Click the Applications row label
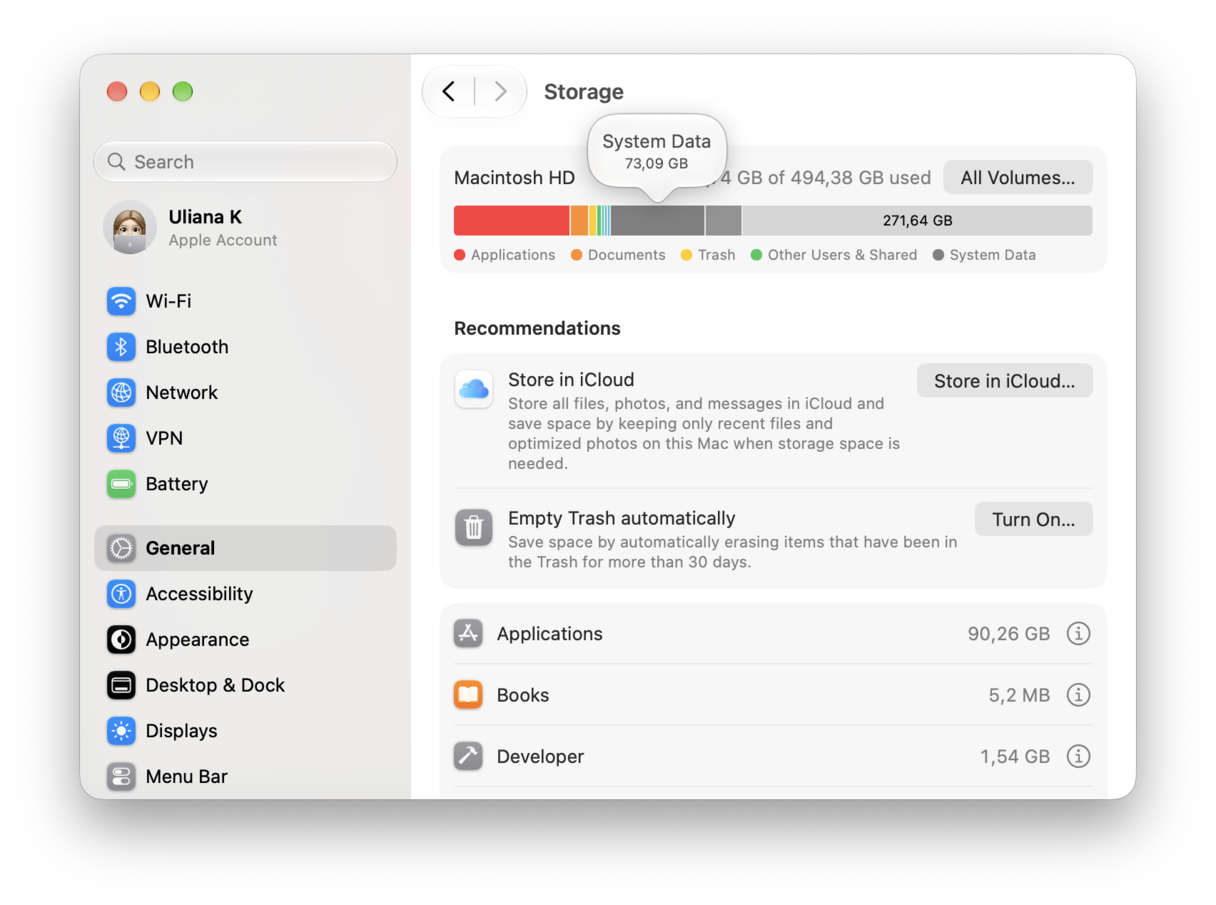Screen dimensions: 1216x905 (x=550, y=634)
